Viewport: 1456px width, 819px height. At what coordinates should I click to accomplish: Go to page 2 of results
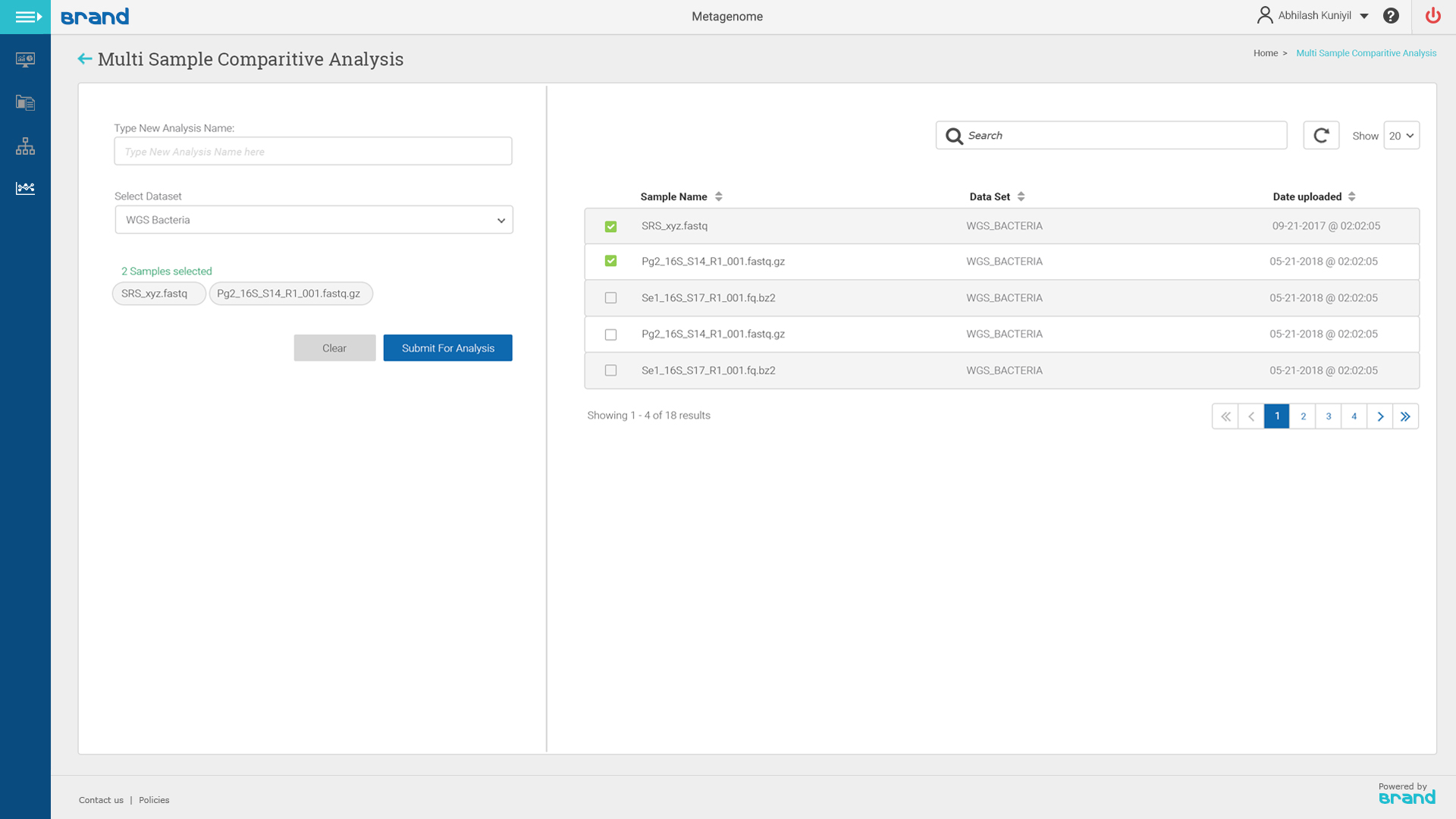coord(1303,416)
